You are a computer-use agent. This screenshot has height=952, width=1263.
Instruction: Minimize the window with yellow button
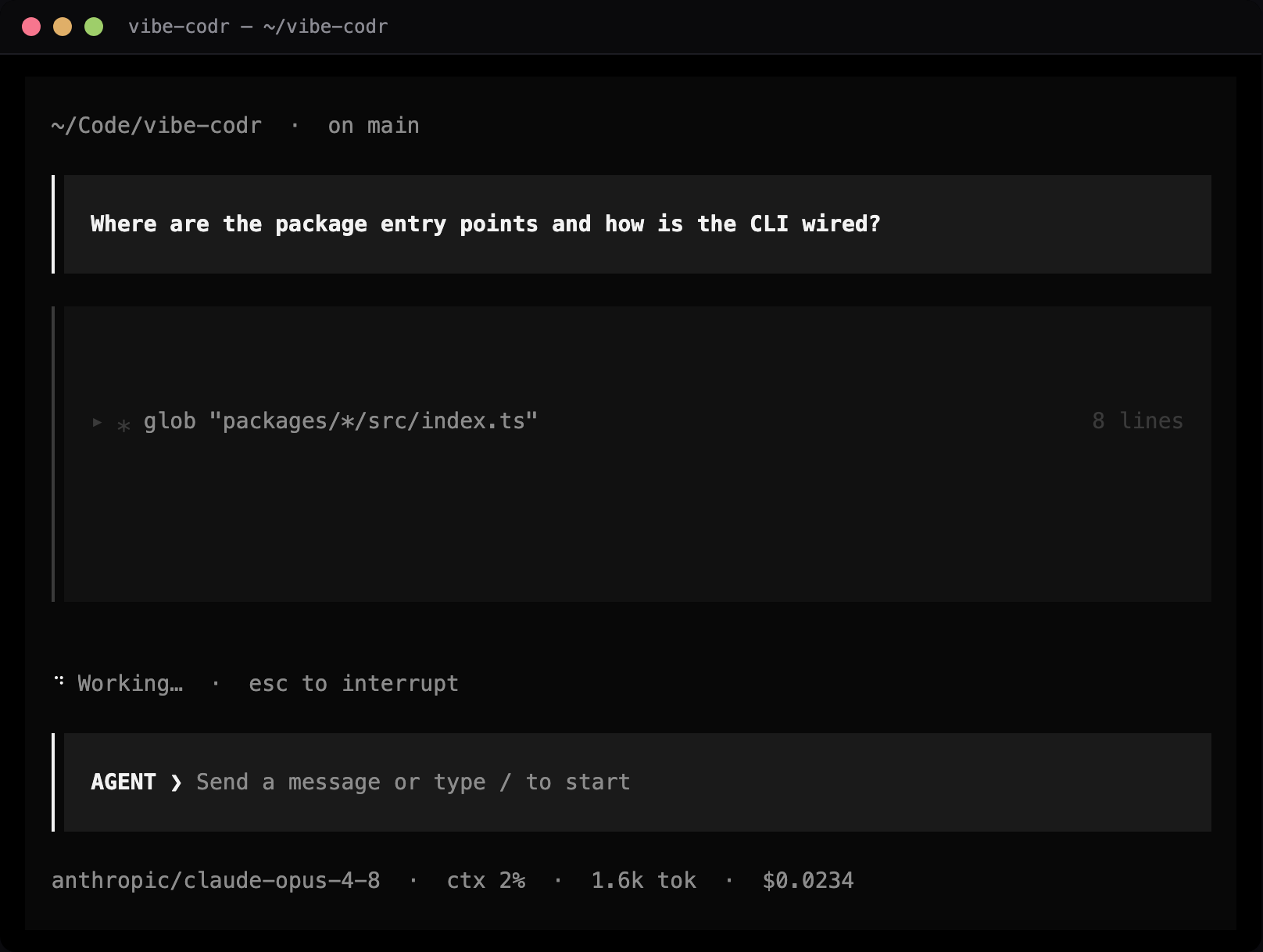tap(63, 27)
